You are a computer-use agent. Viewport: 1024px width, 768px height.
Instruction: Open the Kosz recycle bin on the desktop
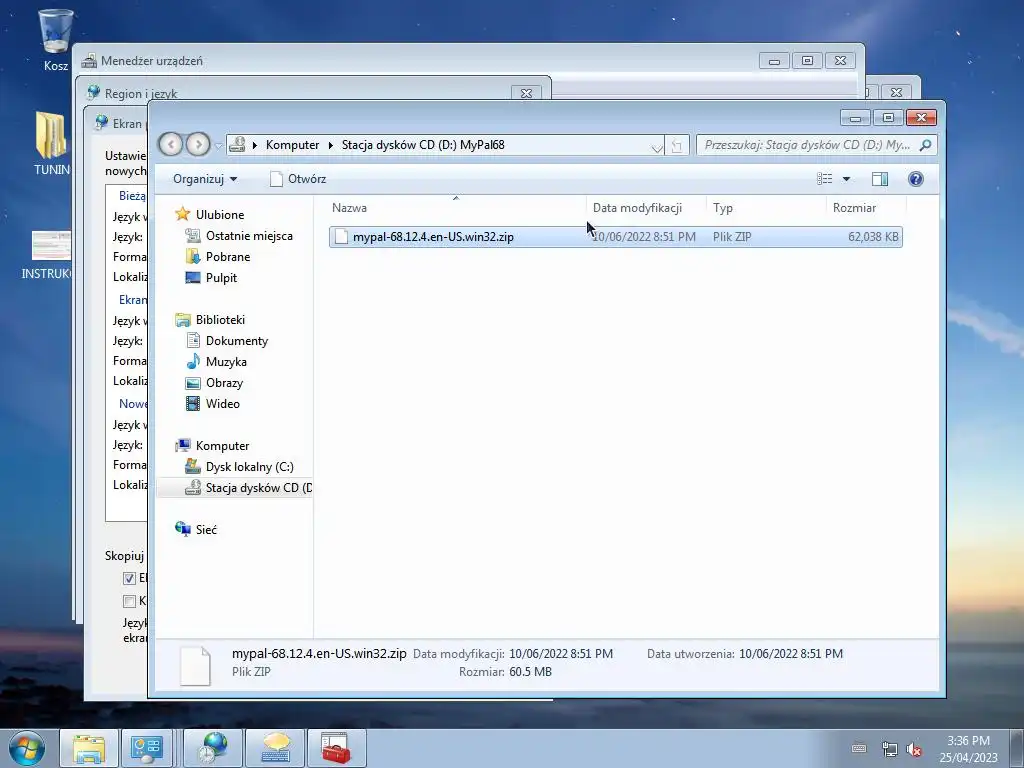[x=56, y=39]
